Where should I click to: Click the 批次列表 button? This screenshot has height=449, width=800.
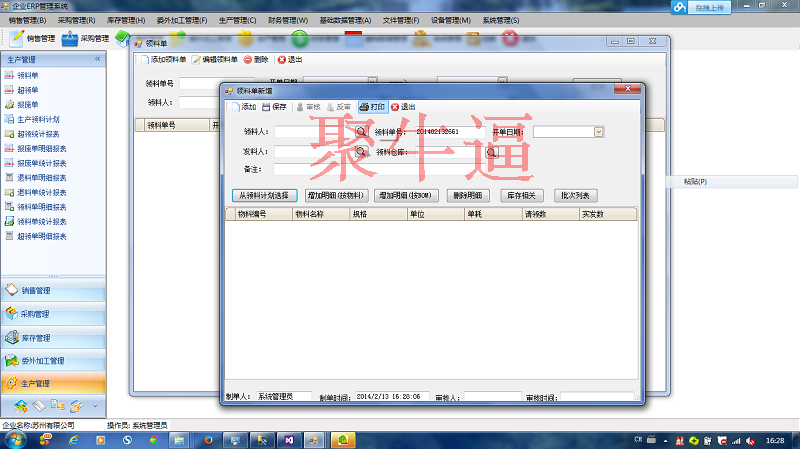576,195
